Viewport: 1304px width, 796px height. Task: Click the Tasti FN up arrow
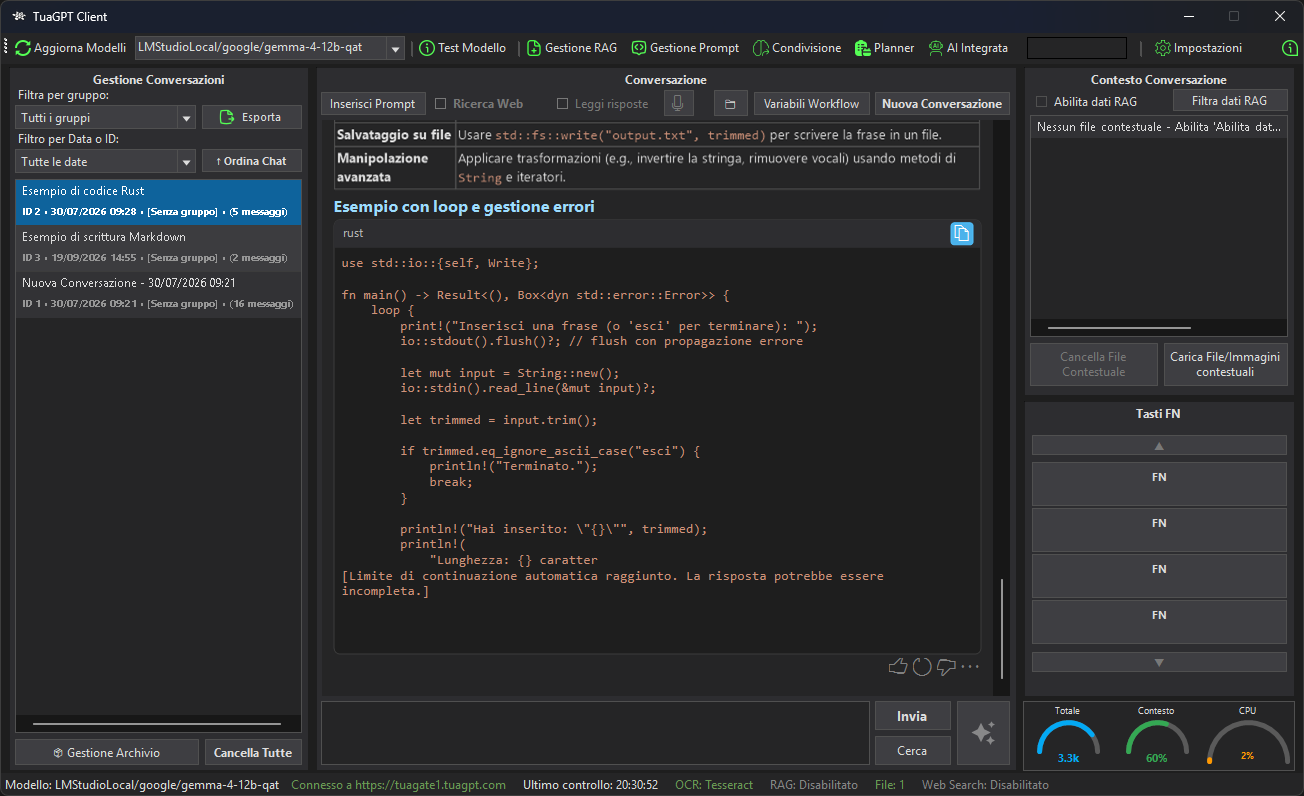coord(1159,446)
